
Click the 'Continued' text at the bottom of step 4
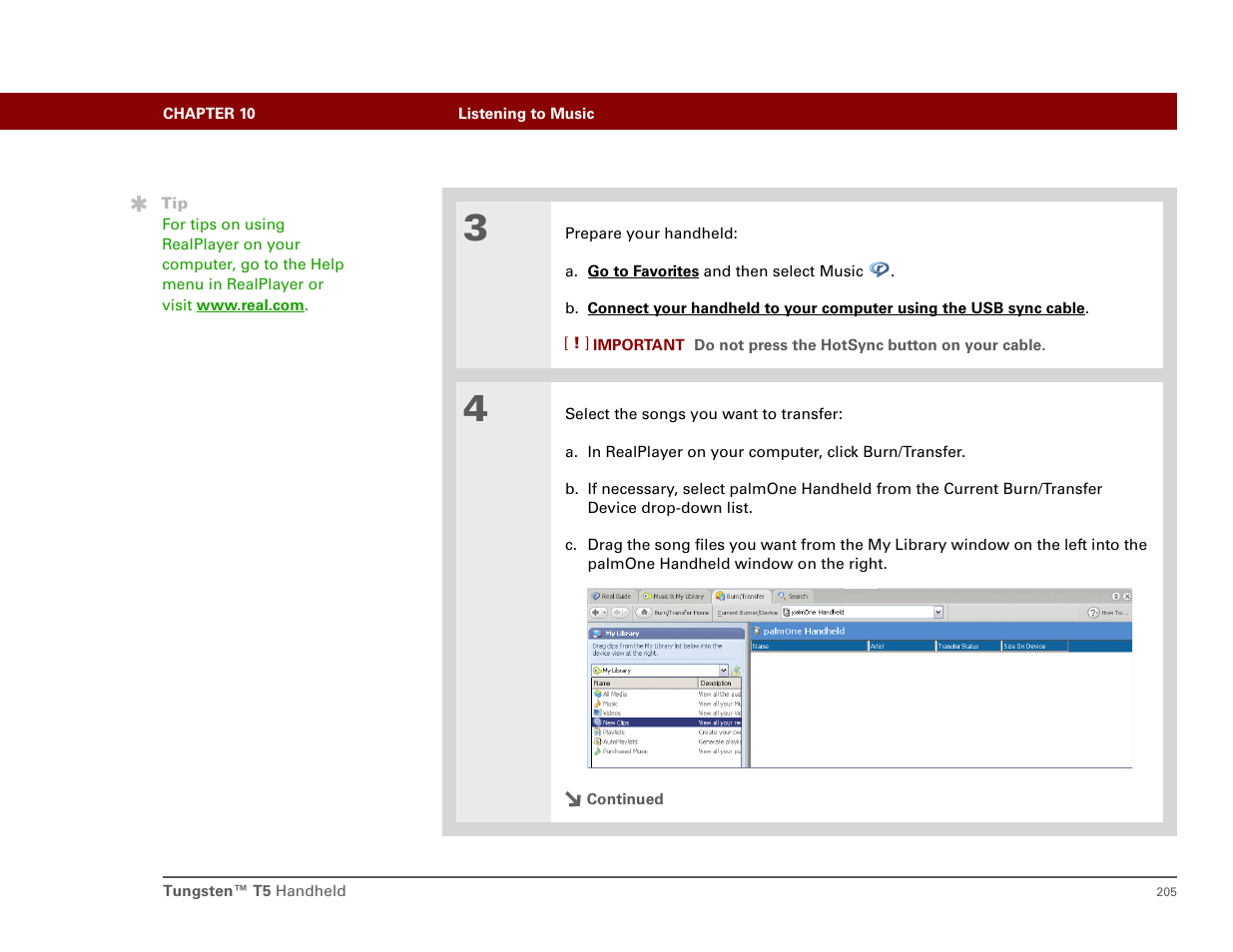(x=625, y=799)
